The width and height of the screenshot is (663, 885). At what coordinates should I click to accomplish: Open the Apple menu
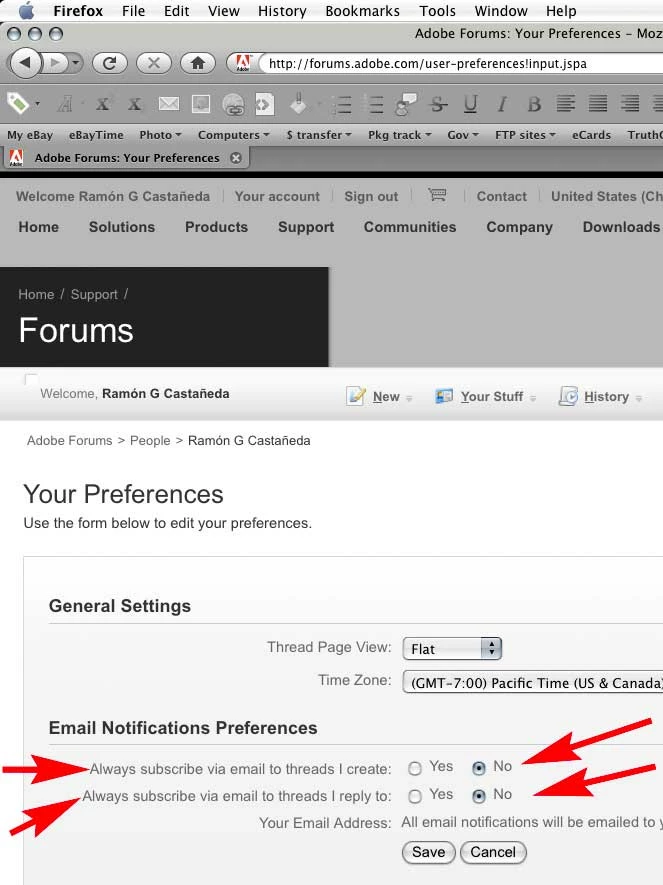27,11
